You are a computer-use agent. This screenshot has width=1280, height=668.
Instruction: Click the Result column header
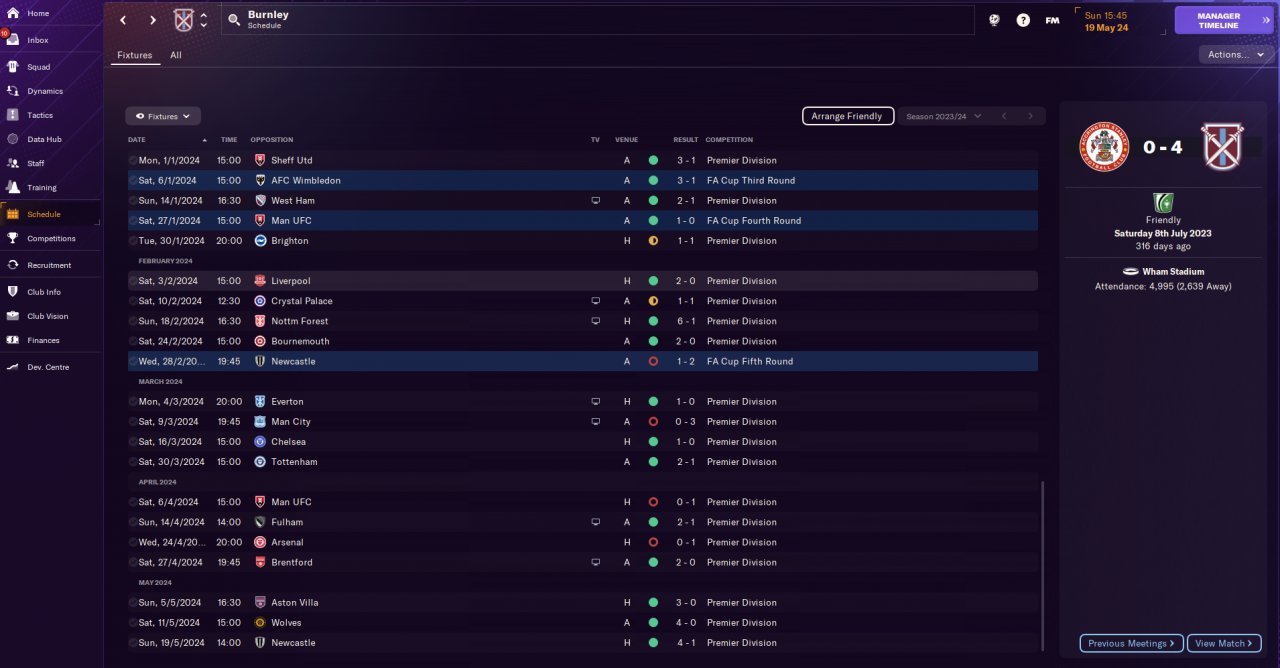pyautogui.click(x=686, y=140)
